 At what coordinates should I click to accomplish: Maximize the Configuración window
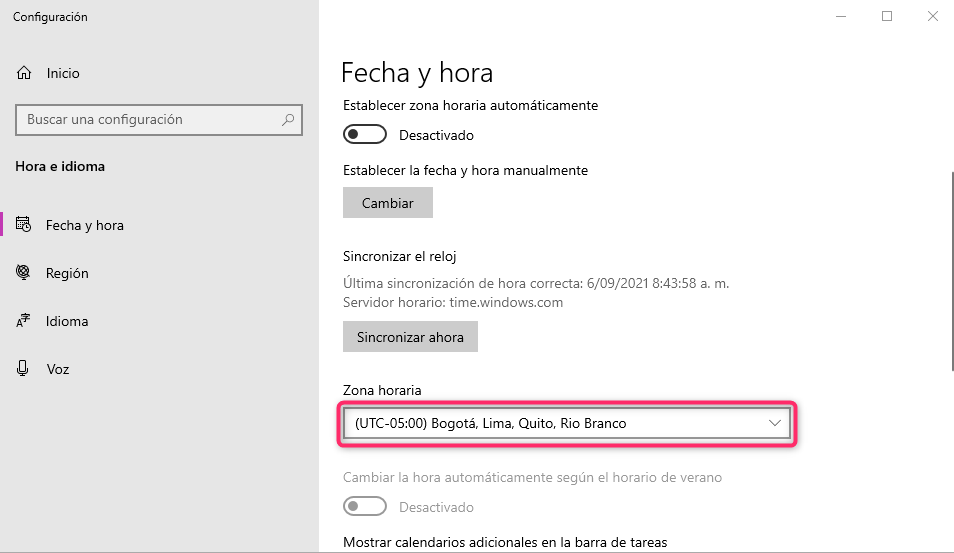click(886, 16)
